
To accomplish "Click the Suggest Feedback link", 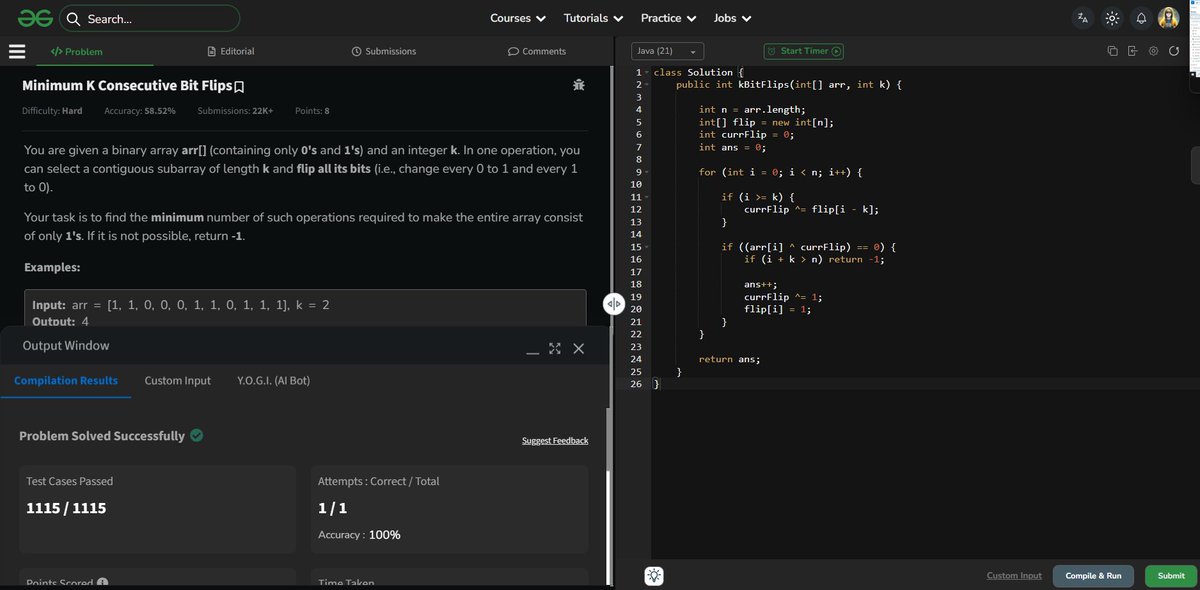I will coord(555,441).
